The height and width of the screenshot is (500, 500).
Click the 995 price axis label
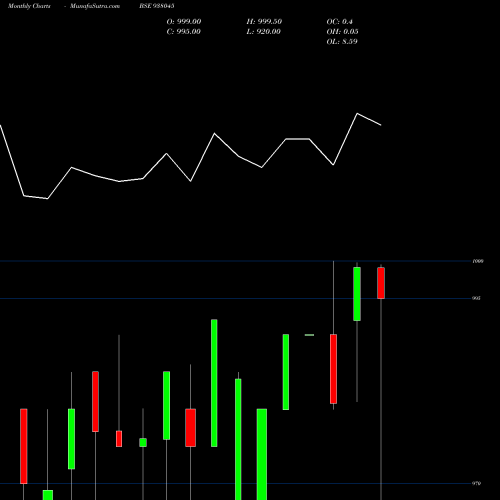pyautogui.click(x=476, y=298)
